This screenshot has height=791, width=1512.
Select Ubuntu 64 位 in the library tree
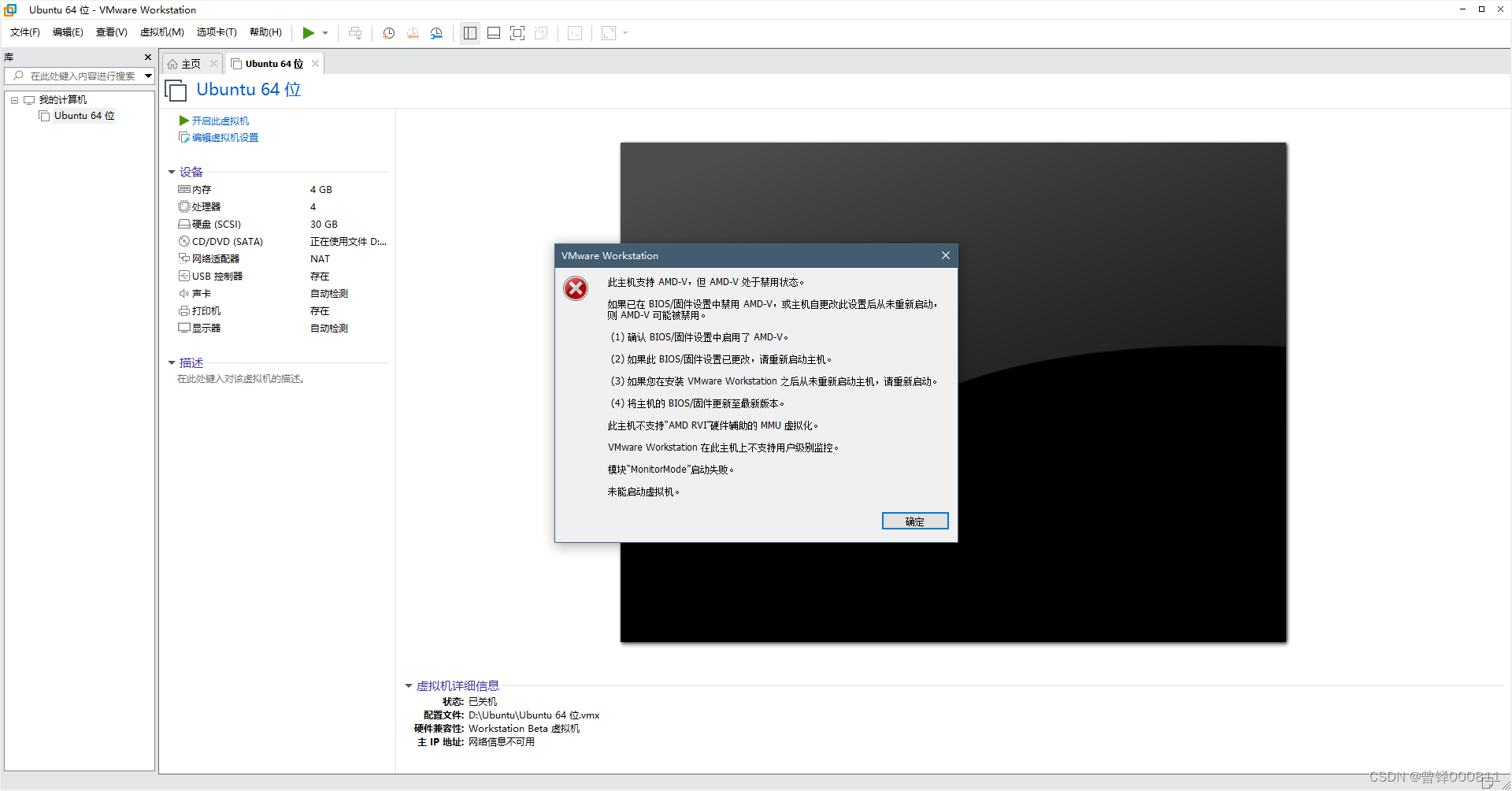(84, 116)
